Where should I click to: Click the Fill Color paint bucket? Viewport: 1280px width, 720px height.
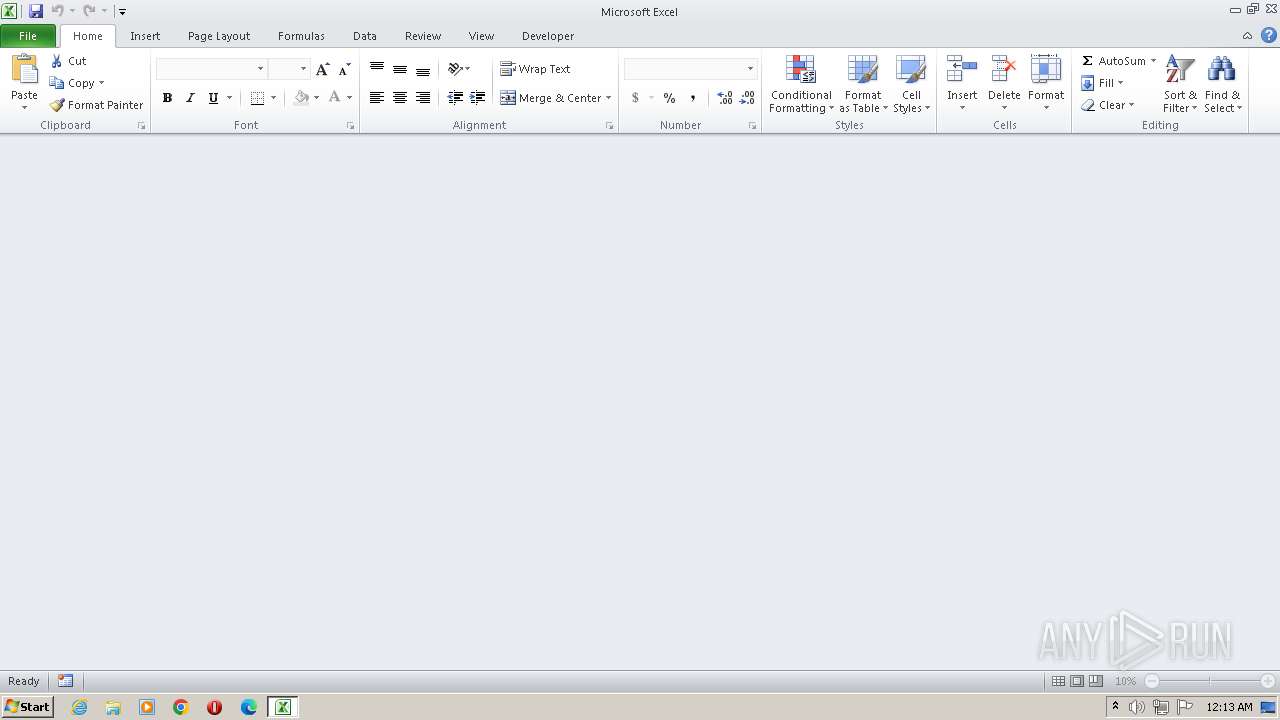[301, 98]
